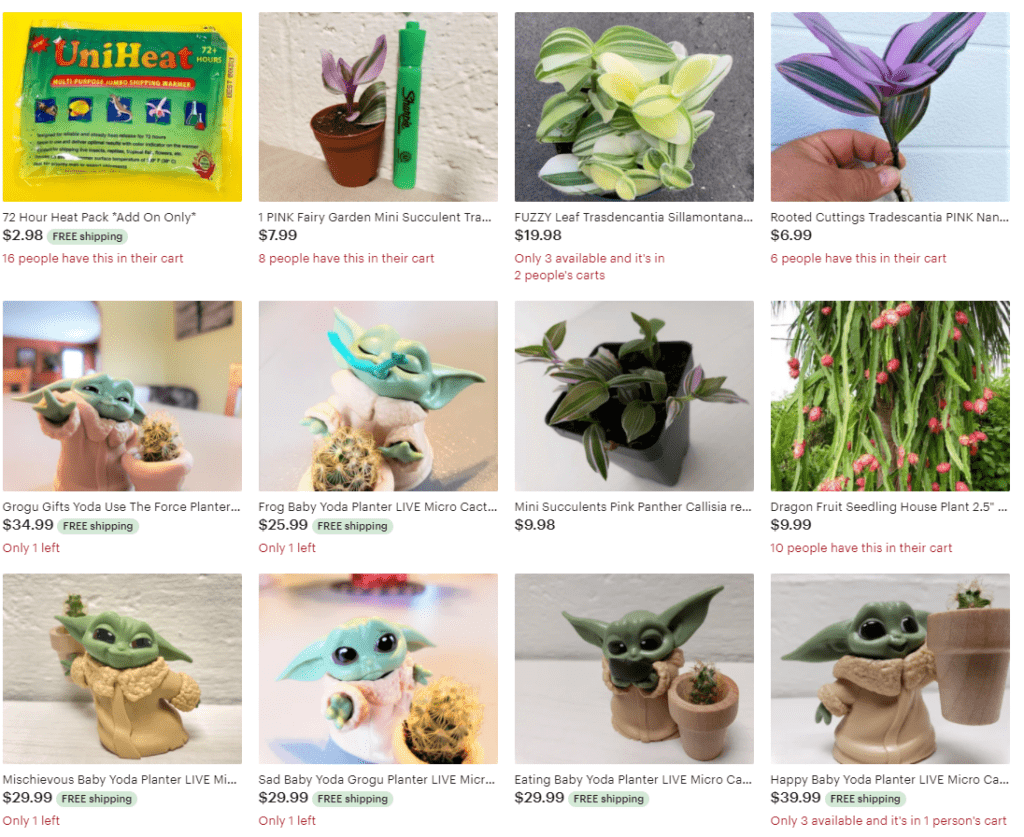
Task: View the Sad Baby Yoda Grogu Planter photo
Action: click(x=378, y=669)
